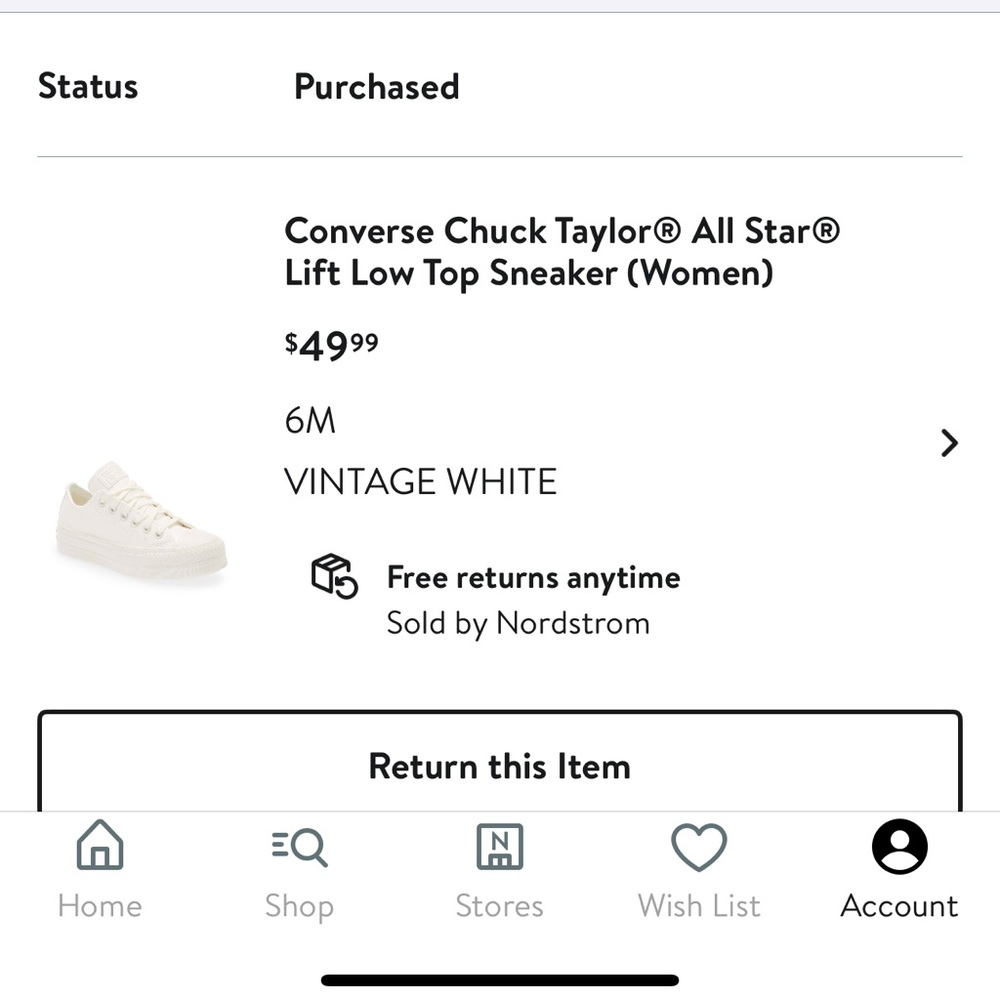
Task: Click the Purchased status label
Action: [376, 87]
